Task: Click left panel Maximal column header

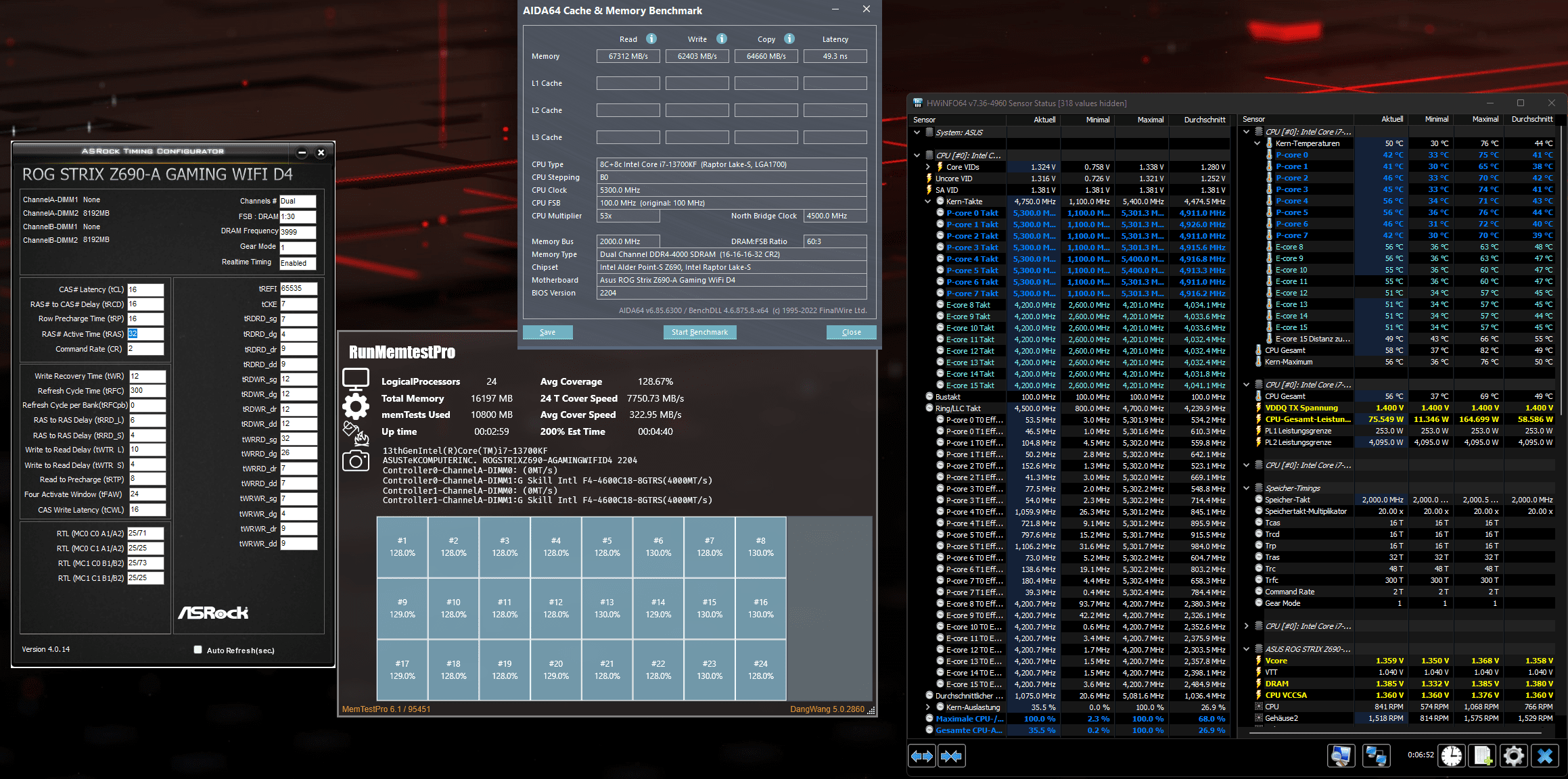Action: (x=1141, y=120)
